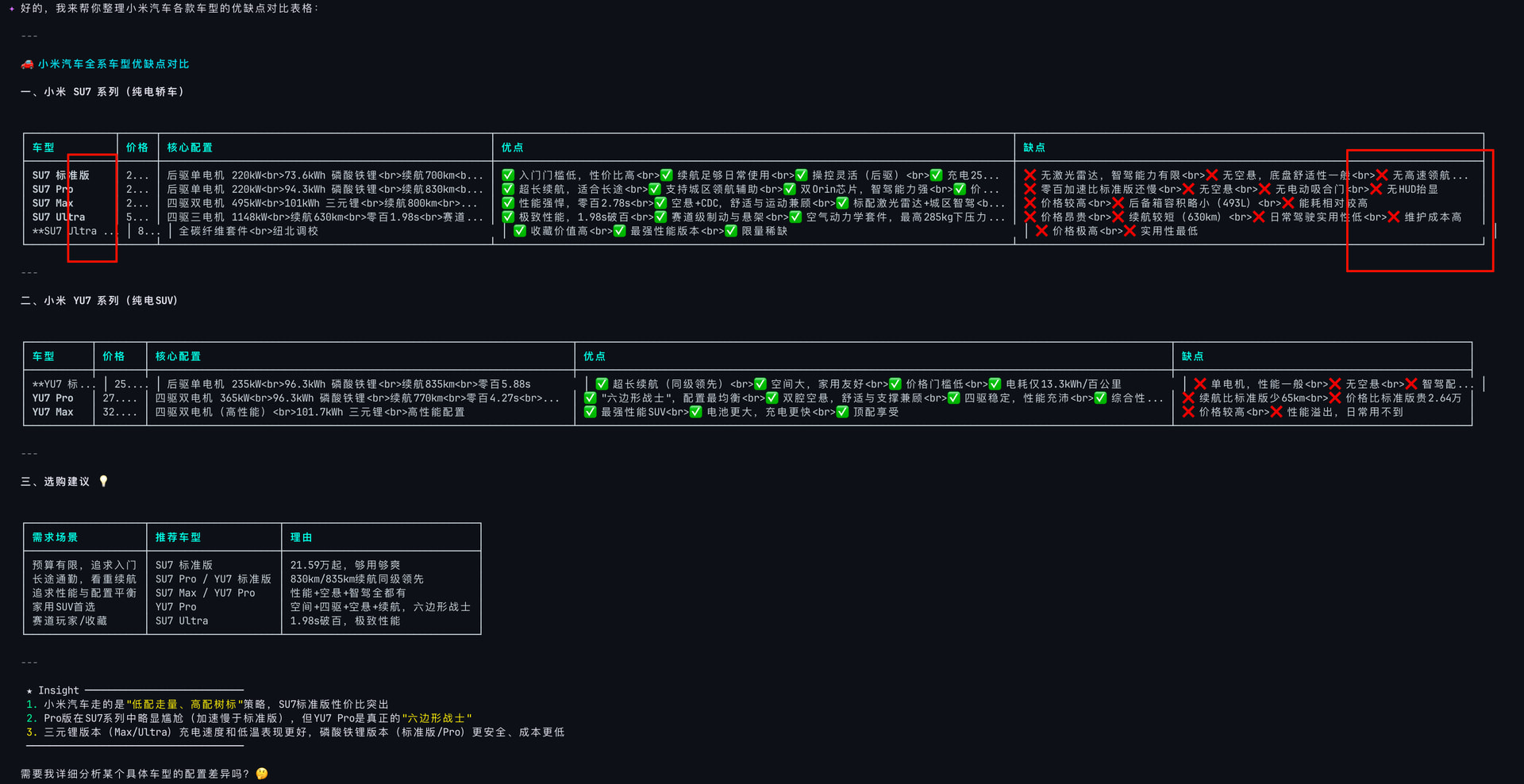The width and height of the screenshot is (1524, 784).
Task: Click the config cell 后驱单电机 220kW 73.6kWh
Action: click(325, 175)
